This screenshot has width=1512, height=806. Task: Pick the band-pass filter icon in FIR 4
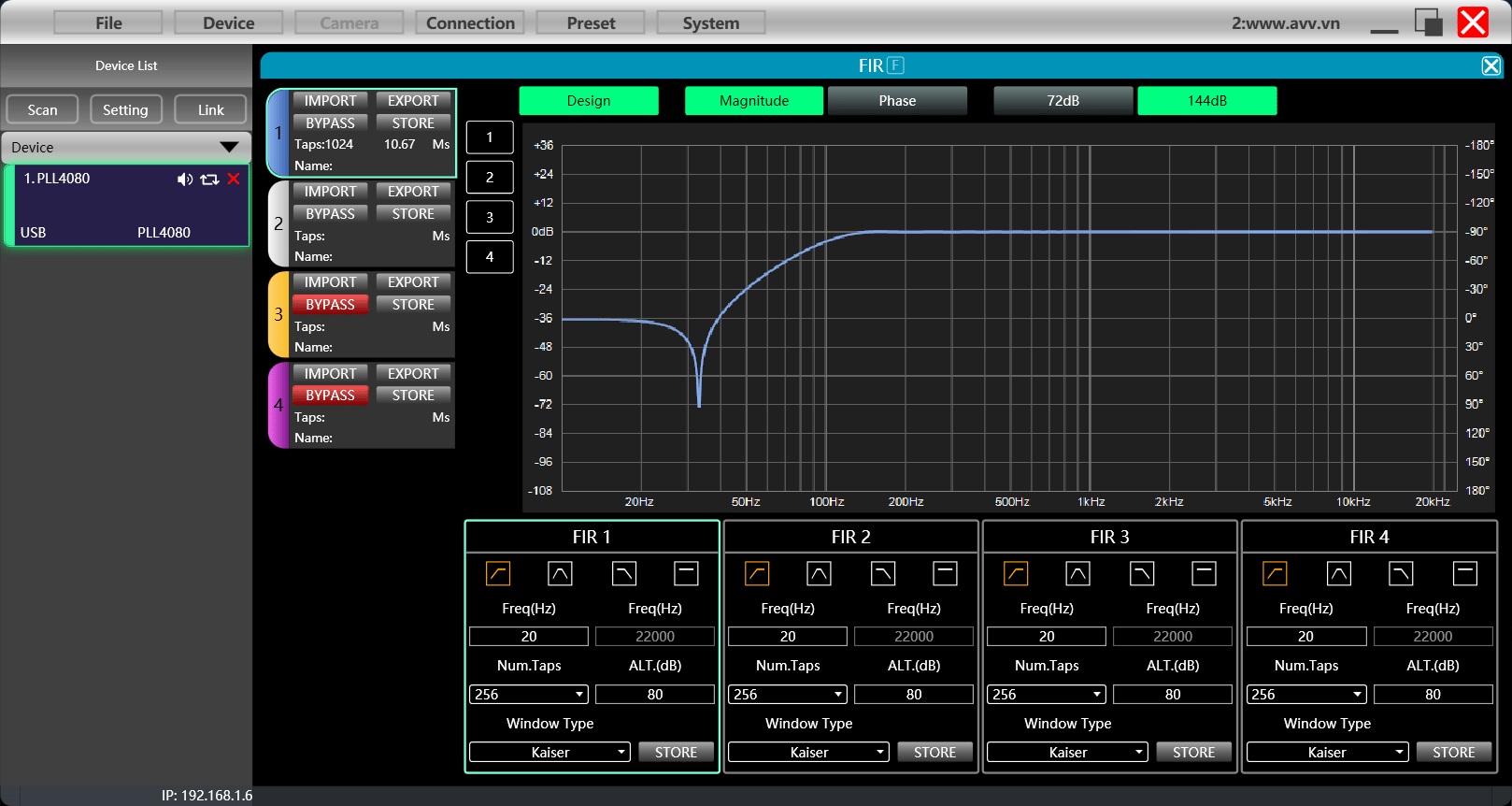pos(1338,573)
